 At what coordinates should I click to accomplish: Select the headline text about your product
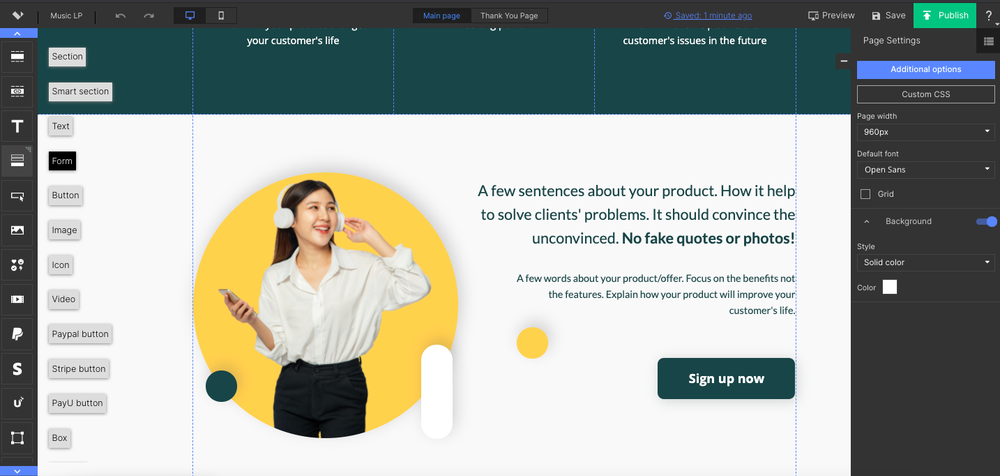tap(636, 214)
